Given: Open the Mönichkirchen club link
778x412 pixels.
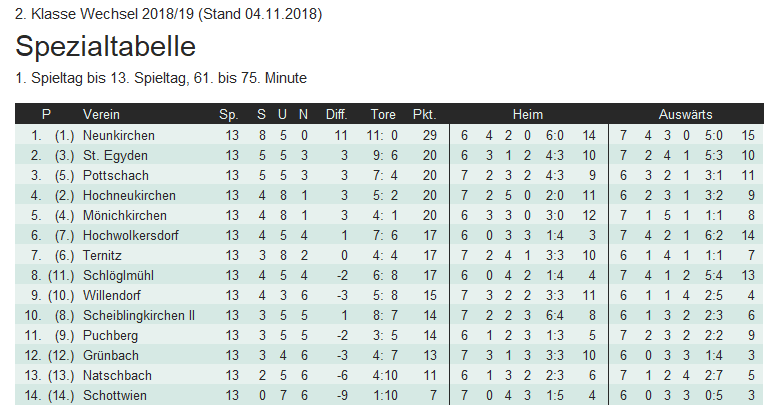Looking at the screenshot, I should coord(119,215).
